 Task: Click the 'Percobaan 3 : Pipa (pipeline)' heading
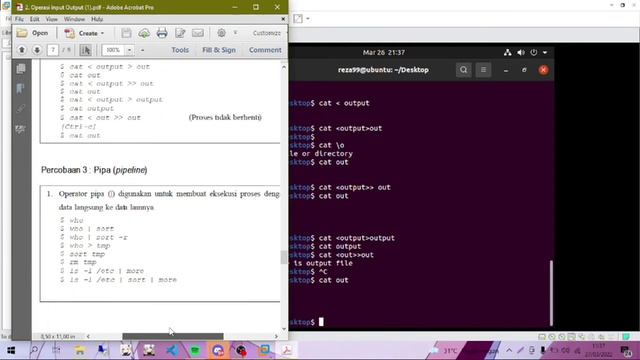click(x=94, y=170)
